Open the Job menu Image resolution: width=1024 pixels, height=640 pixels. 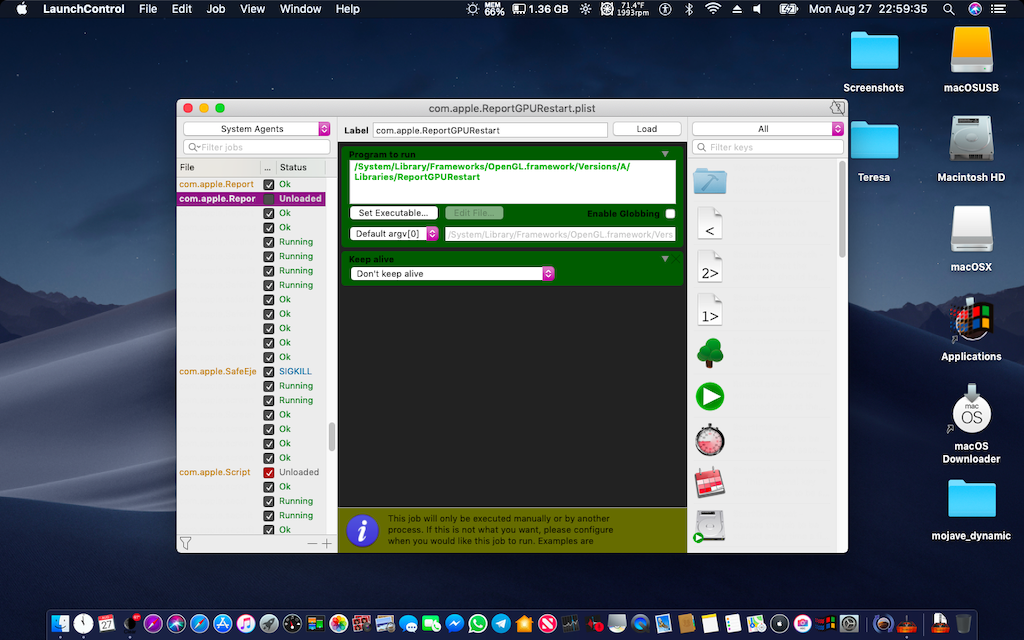coord(216,9)
